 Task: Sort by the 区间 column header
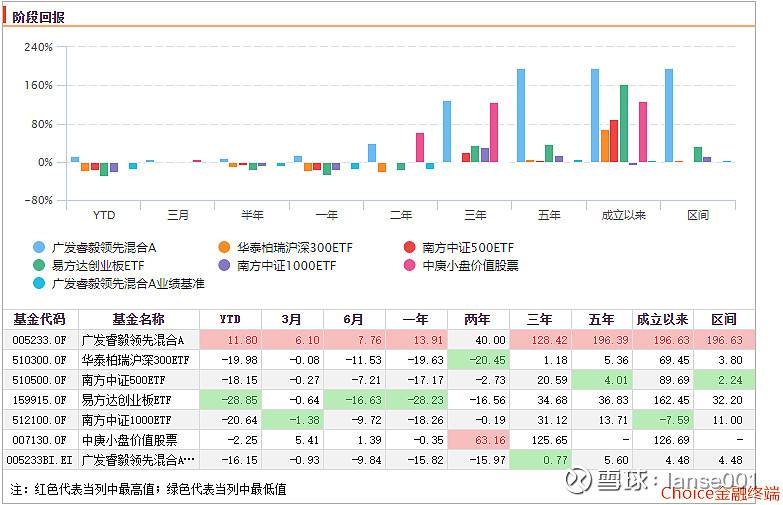coord(724,319)
